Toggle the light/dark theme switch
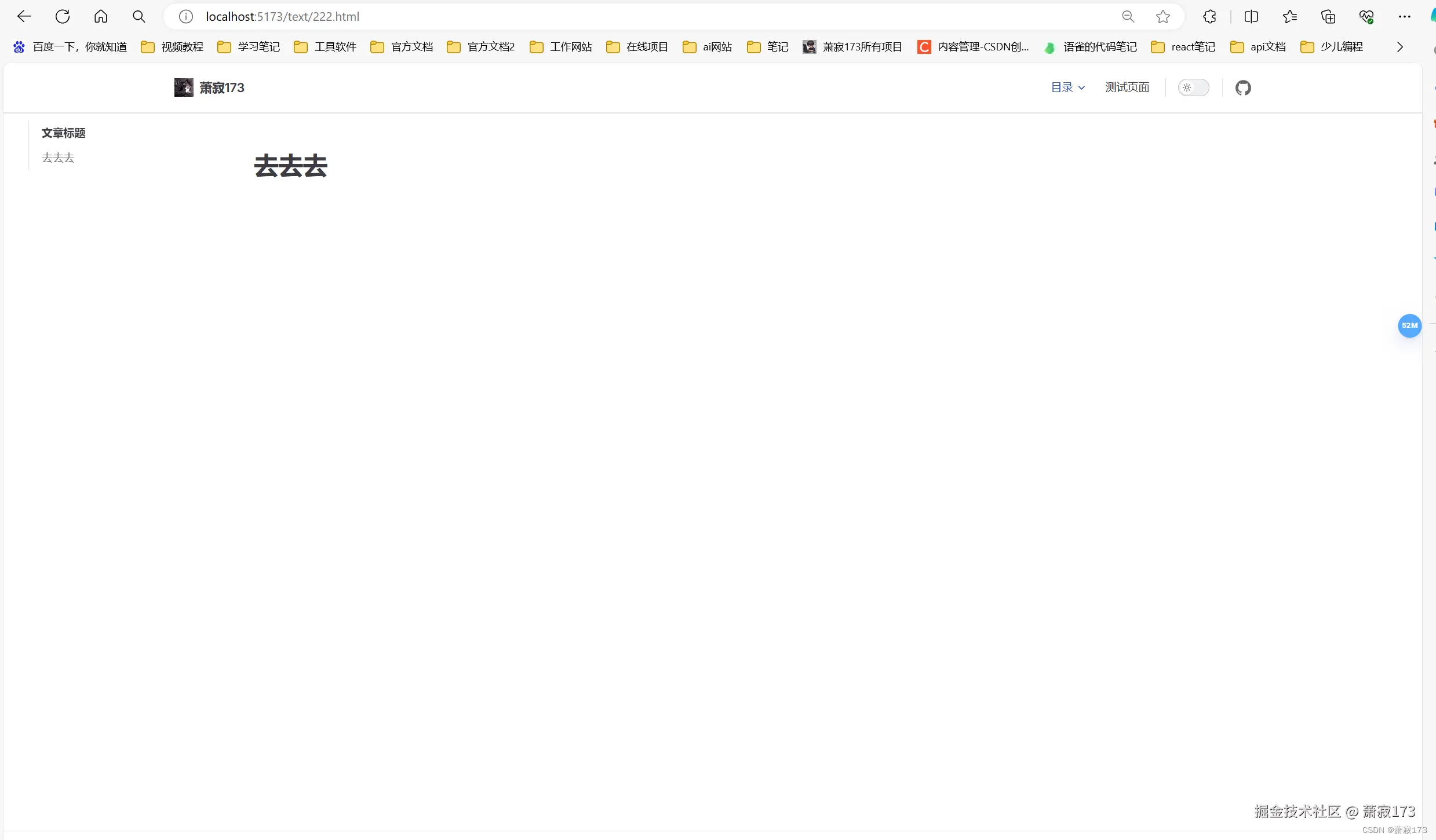This screenshot has width=1436, height=840. click(1194, 87)
